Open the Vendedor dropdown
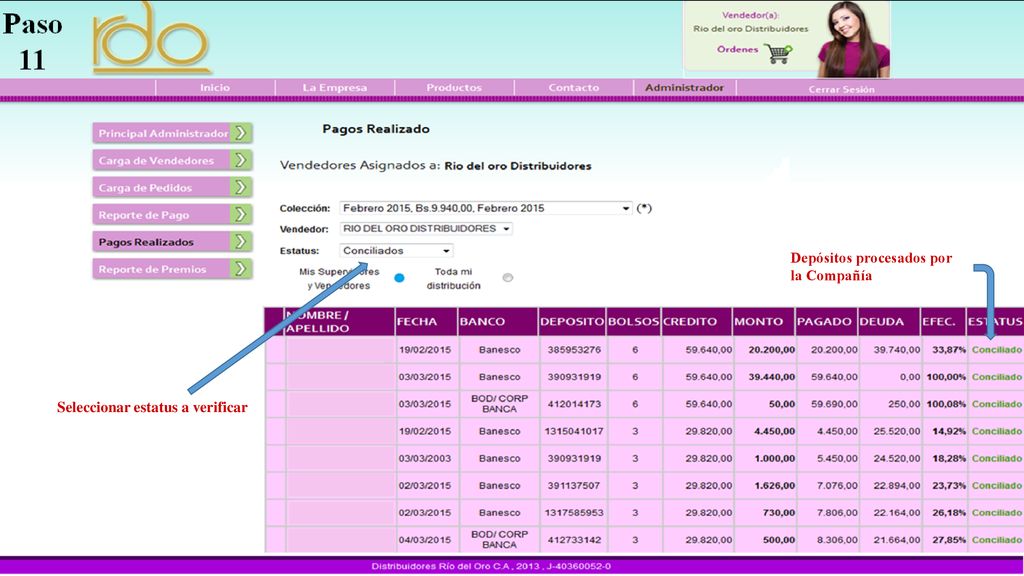This screenshot has width=1024, height=576. [426, 229]
